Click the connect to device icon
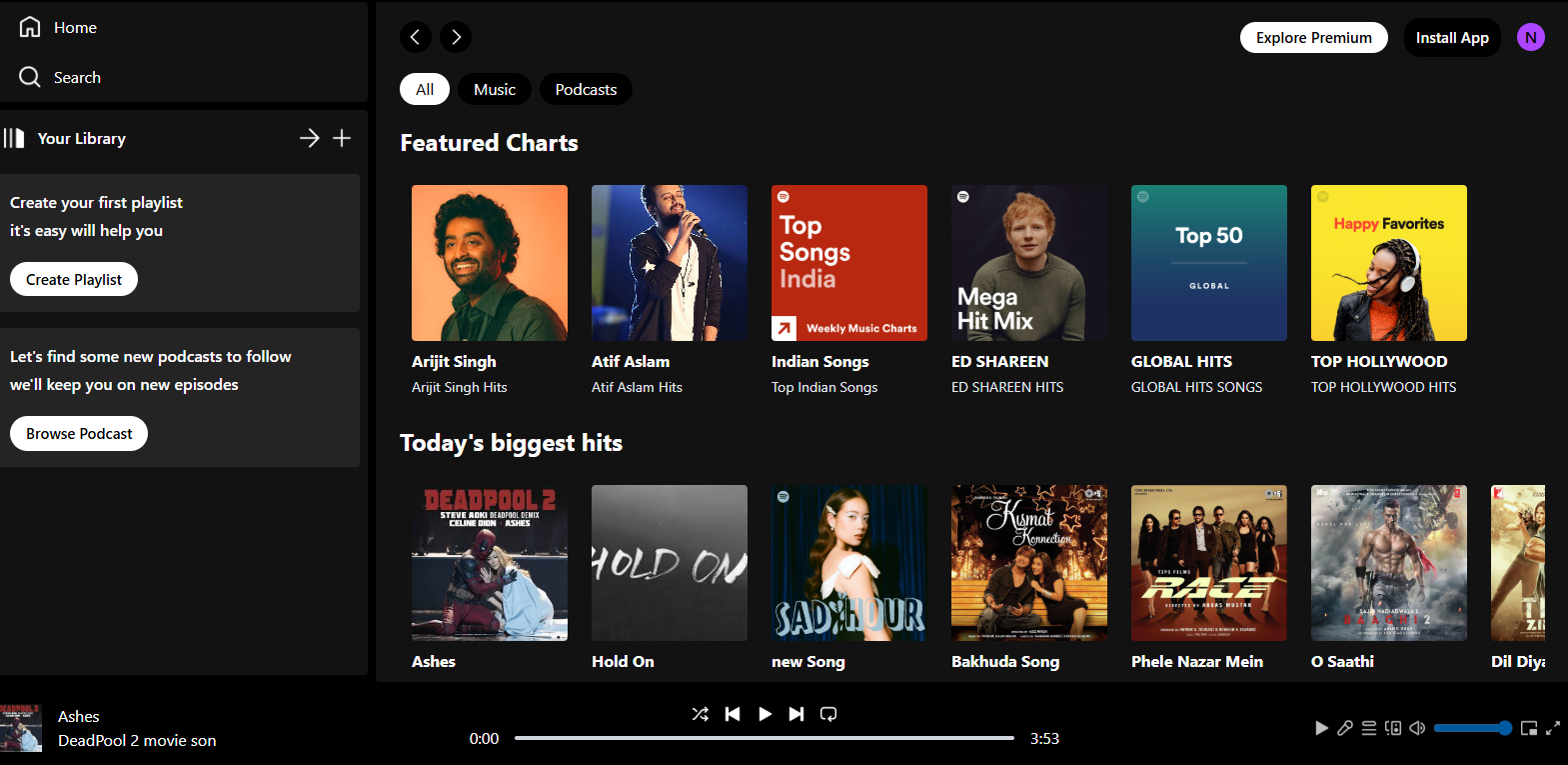The image size is (1568, 765). [1393, 728]
